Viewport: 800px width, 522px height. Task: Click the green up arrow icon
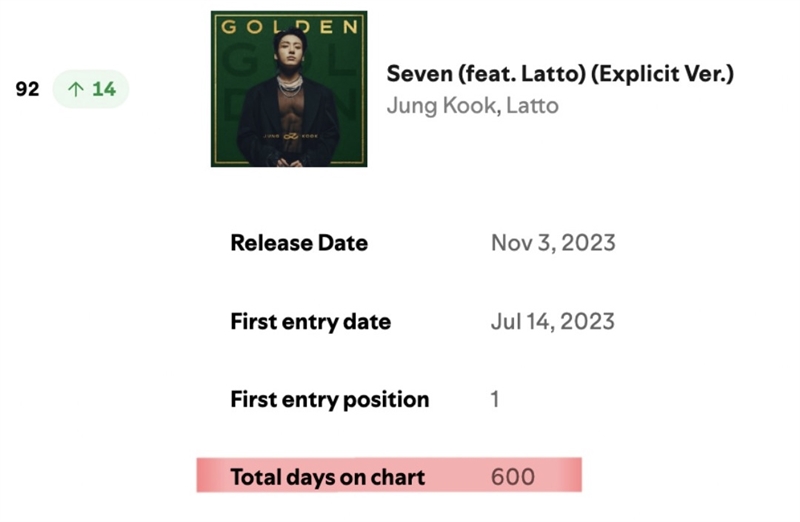pyautogui.click(x=76, y=89)
